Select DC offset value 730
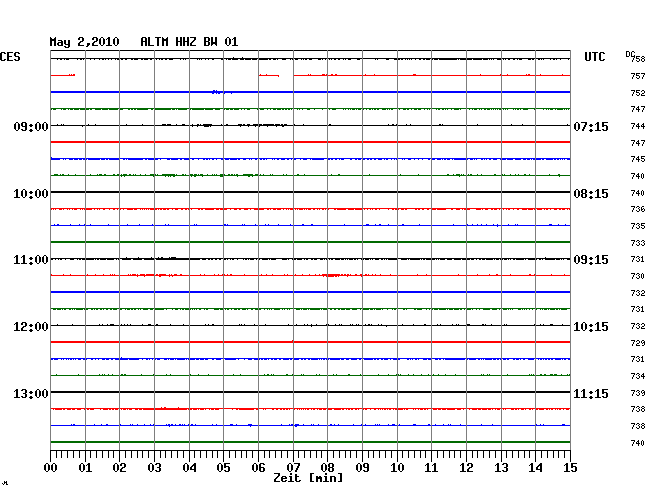Viewport: 650px width, 494px height. 638,276
